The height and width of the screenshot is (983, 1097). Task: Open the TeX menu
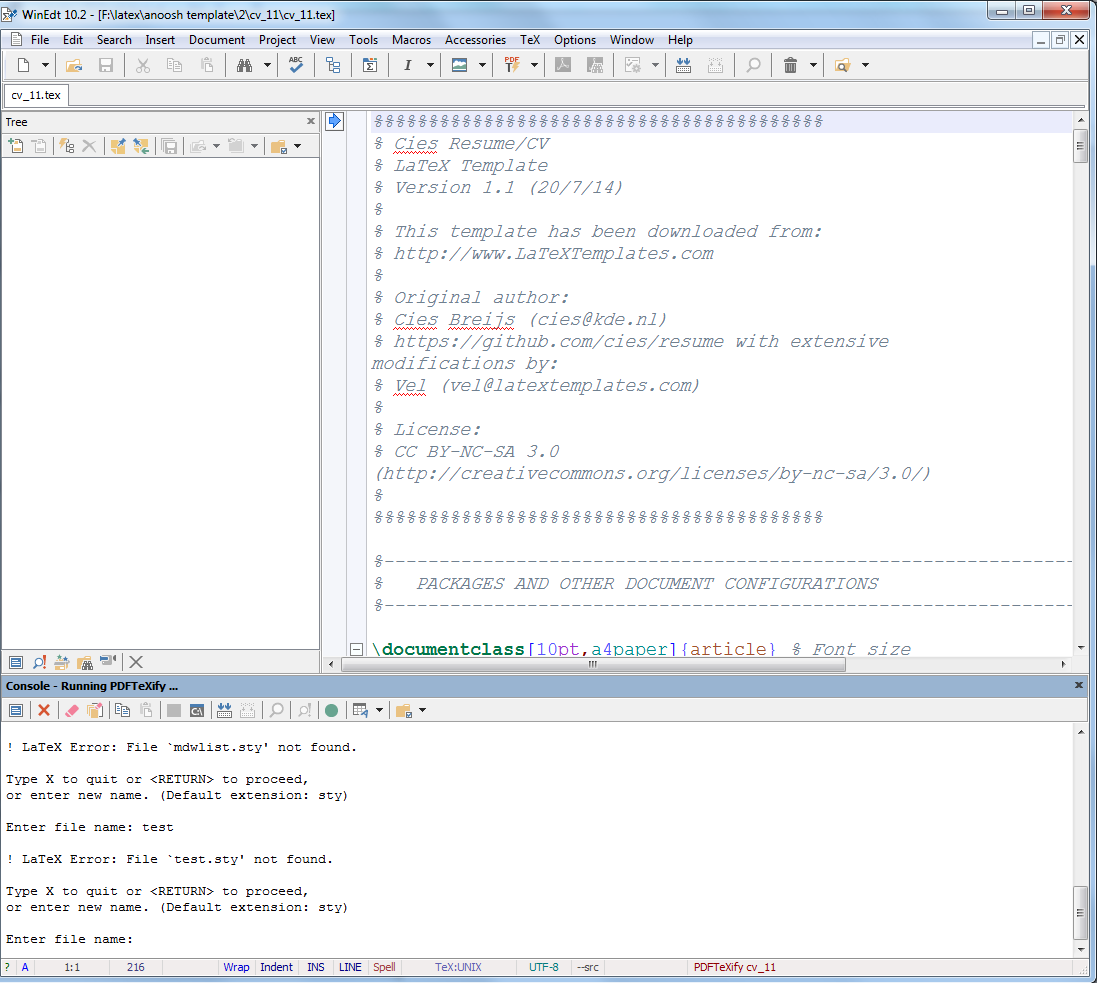[530, 40]
